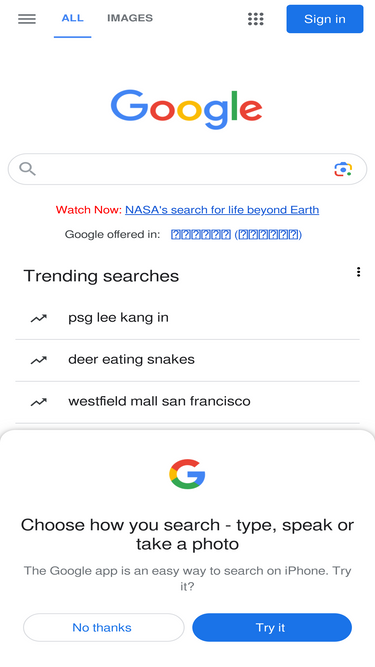Open trending searches three-dot options
The height and width of the screenshot is (667, 375).
coord(358,272)
